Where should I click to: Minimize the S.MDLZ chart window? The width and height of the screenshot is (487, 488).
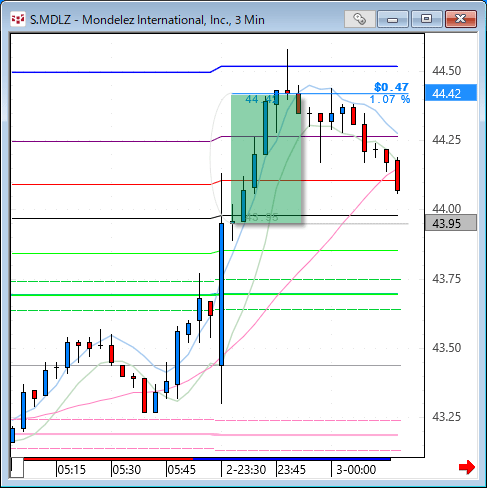click(x=393, y=19)
